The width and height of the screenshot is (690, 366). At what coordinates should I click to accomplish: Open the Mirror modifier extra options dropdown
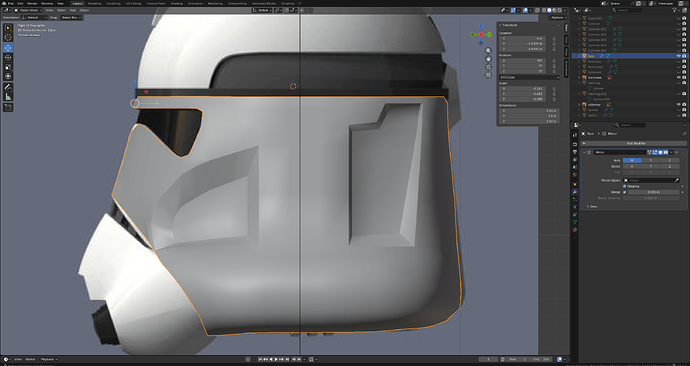tap(672, 152)
